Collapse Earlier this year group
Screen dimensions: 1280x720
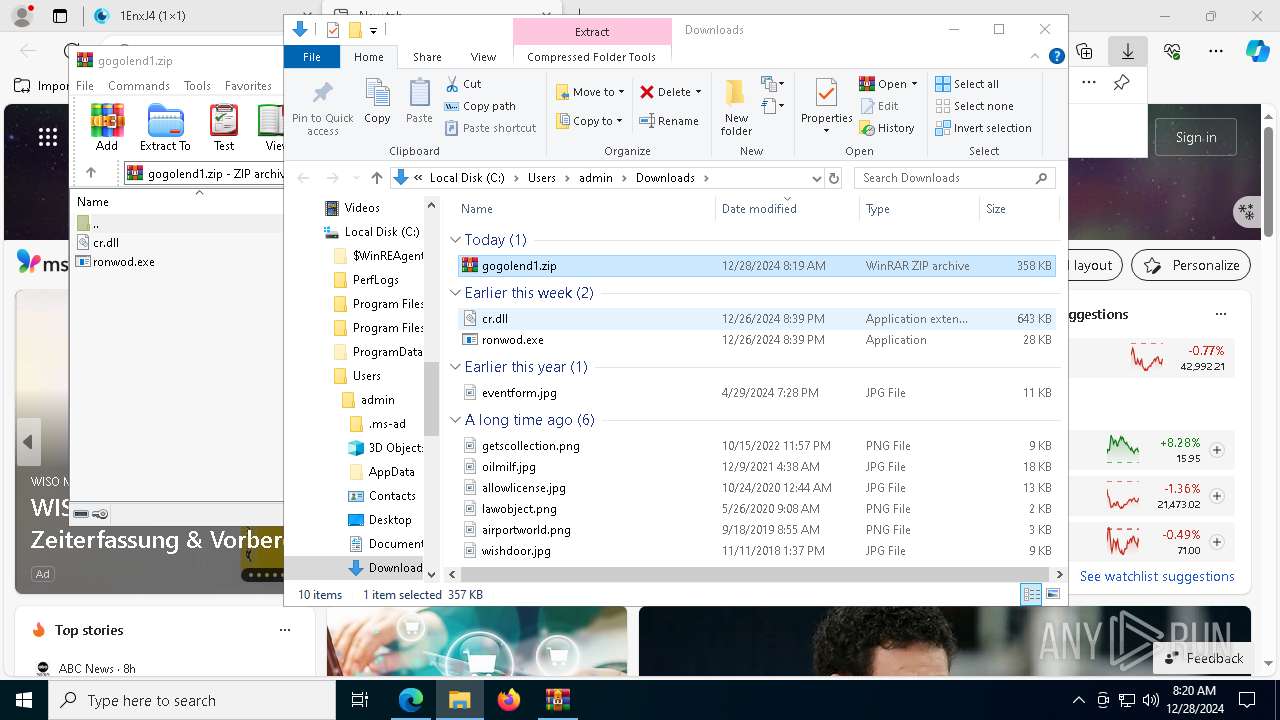pyautogui.click(x=455, y=367)
